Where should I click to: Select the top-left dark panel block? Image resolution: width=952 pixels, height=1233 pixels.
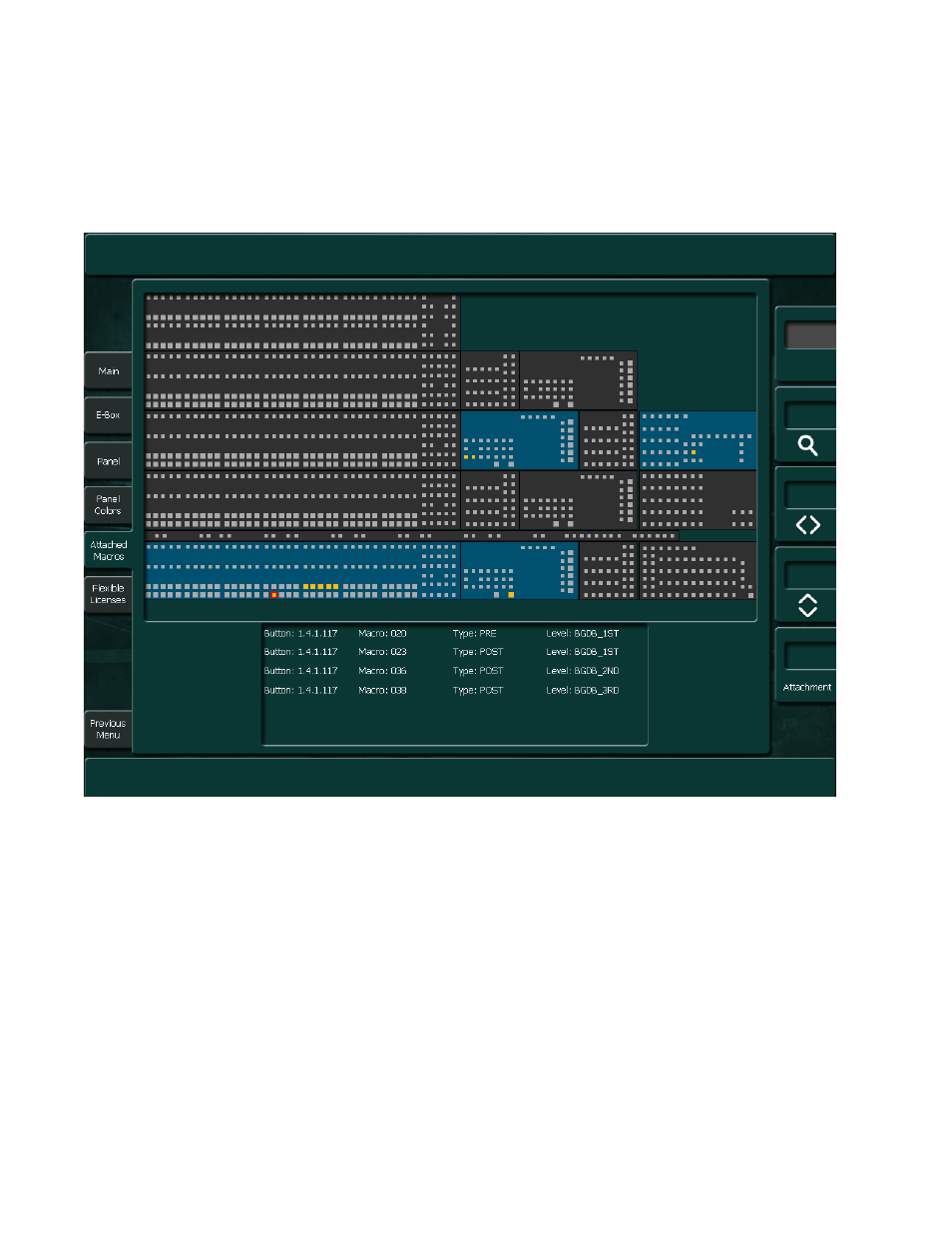(301, 321)
